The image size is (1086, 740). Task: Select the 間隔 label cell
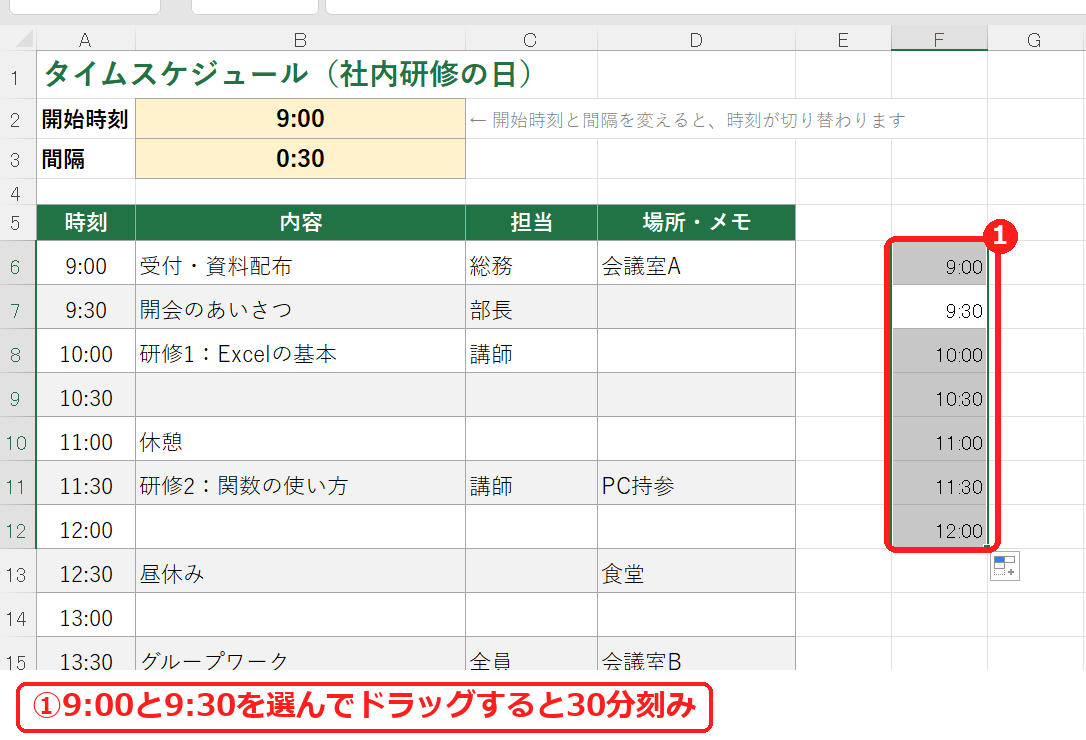pos(85,159)
